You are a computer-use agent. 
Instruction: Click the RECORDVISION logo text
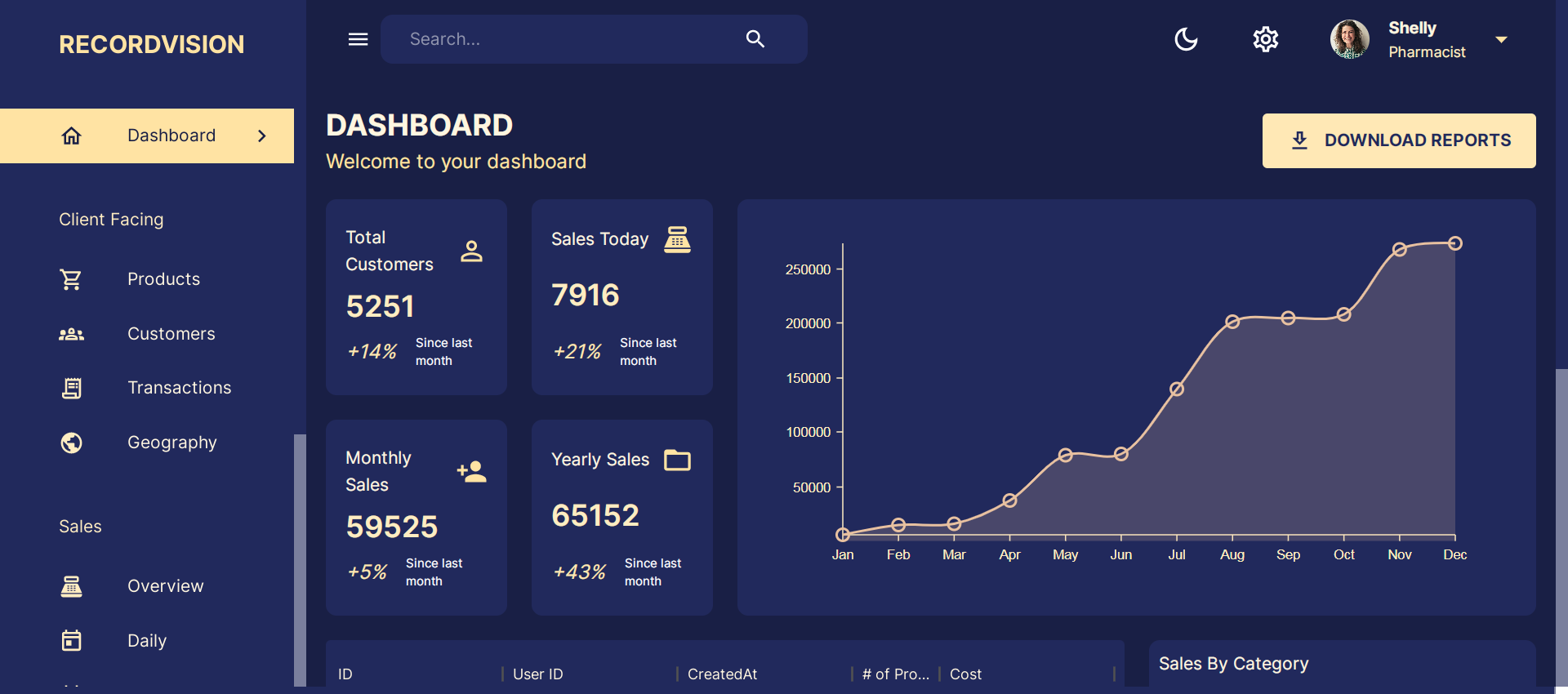[152, 44]
